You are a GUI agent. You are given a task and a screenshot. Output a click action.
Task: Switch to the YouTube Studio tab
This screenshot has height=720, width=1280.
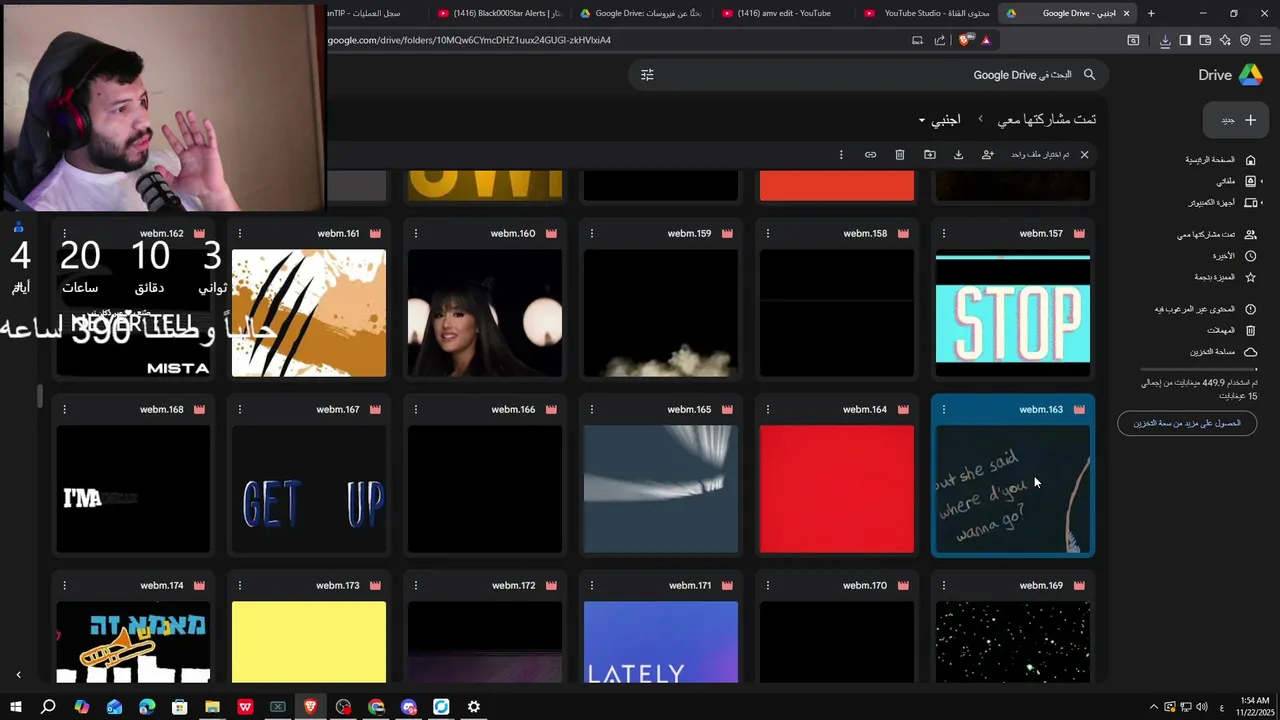(x=926, y=13)
